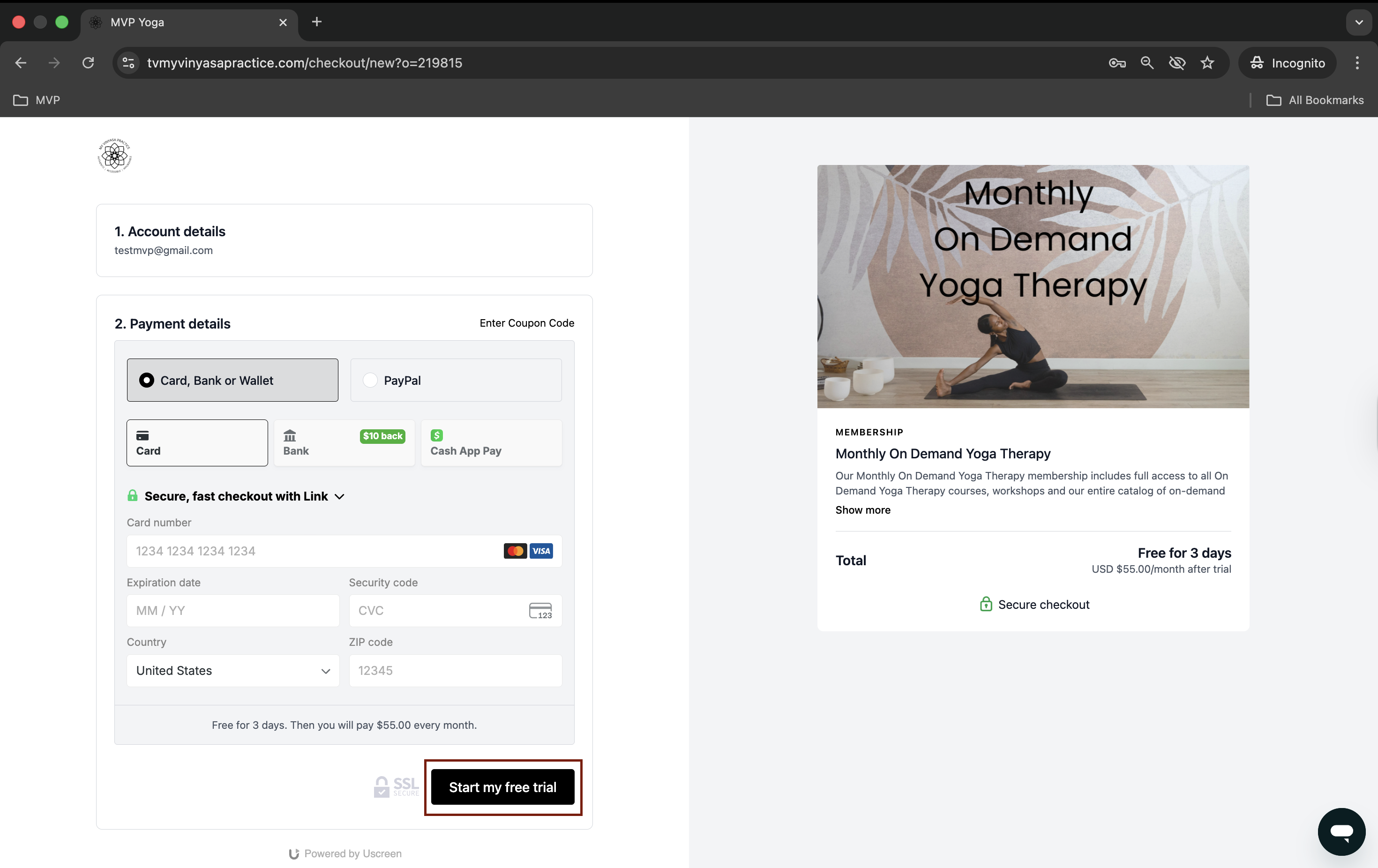Screen dimensions: 1378x868
Task: Select the PayPal payment option
Action: click(456, 380)
